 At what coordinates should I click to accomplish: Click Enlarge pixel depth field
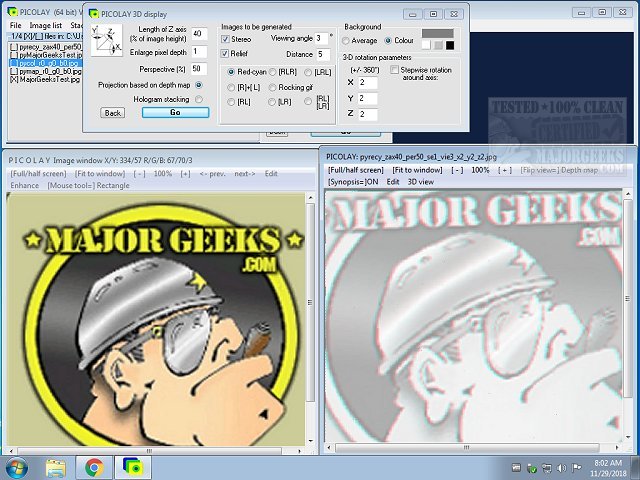coord(199,52)
